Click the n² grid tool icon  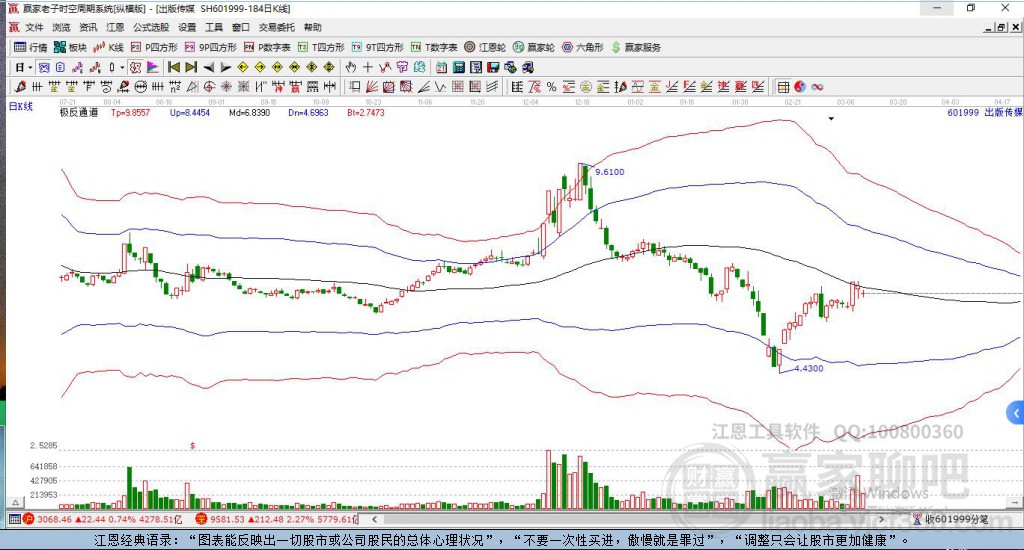(175, 87)
